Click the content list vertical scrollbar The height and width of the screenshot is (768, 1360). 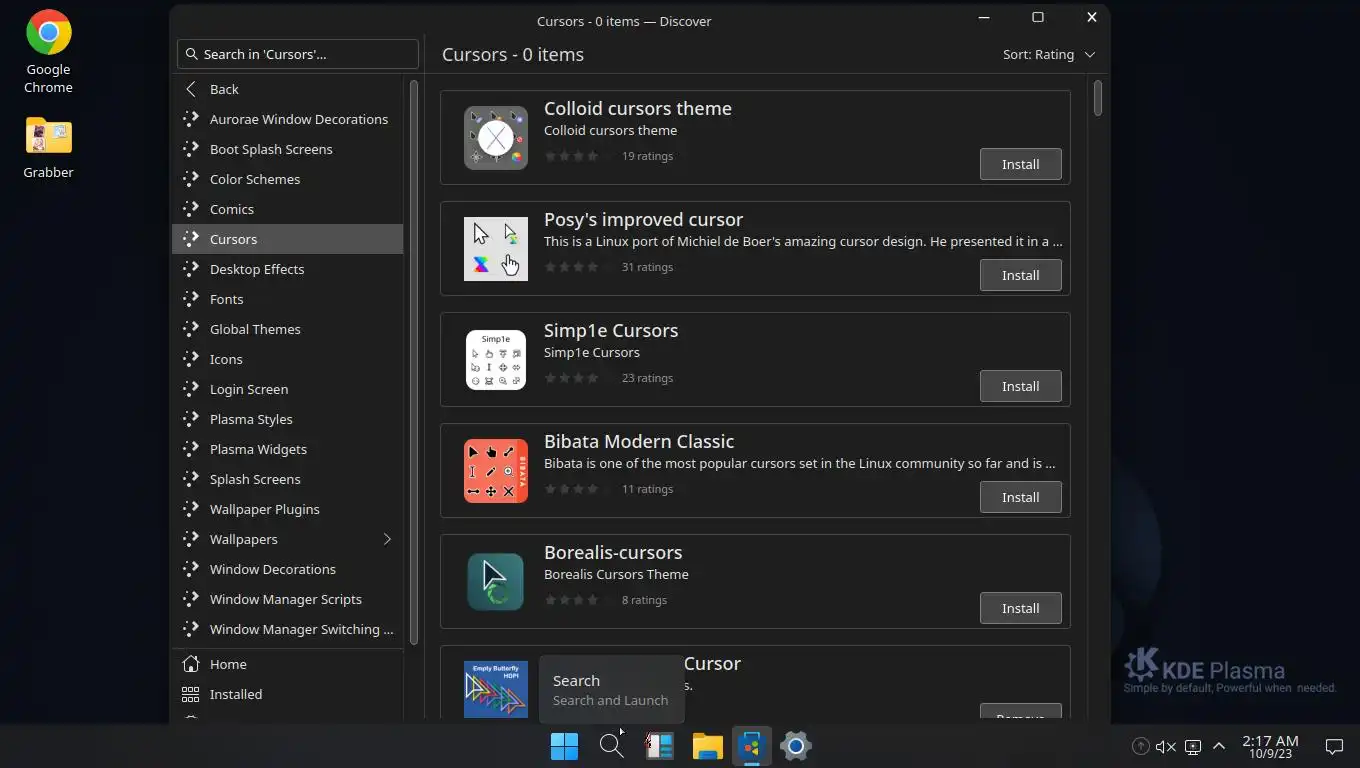1098,98
